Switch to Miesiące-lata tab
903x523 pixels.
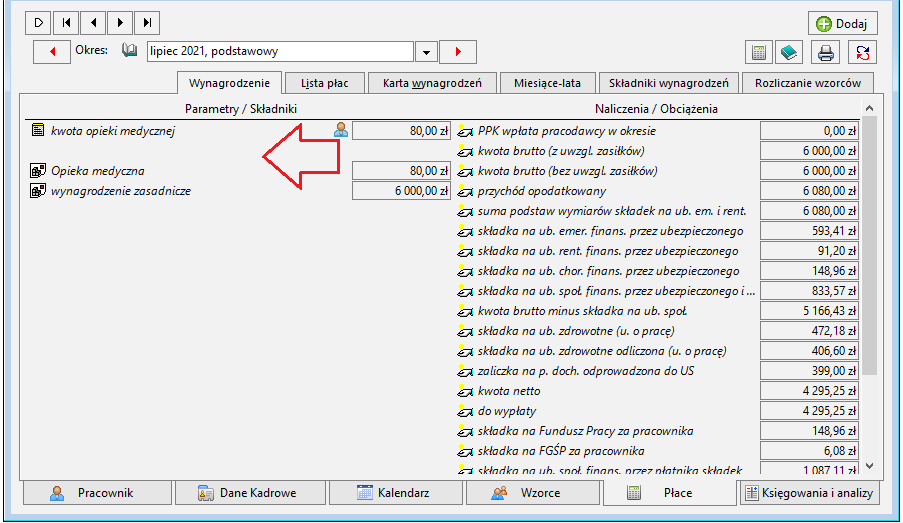547,83
